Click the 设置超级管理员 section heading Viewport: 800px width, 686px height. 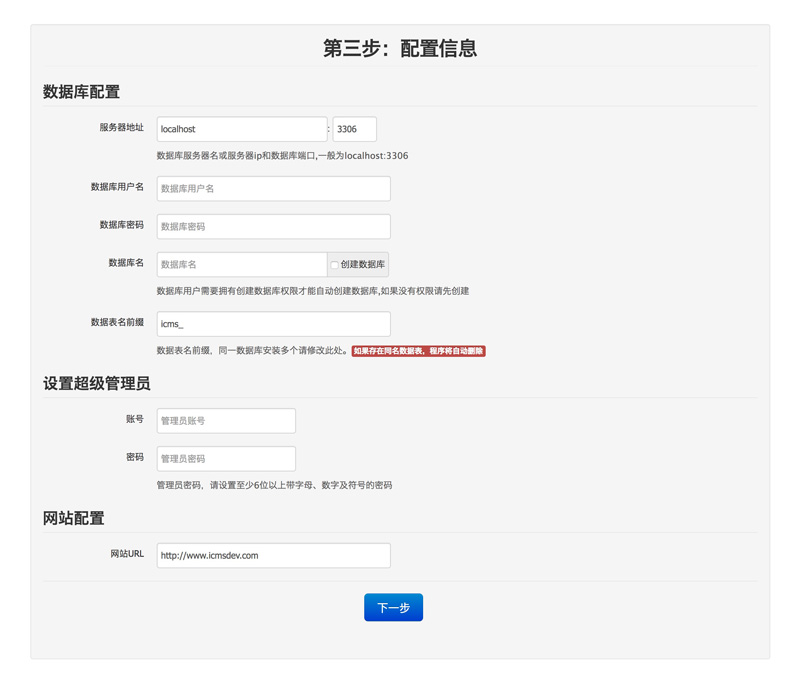click(x=96, y=384)
